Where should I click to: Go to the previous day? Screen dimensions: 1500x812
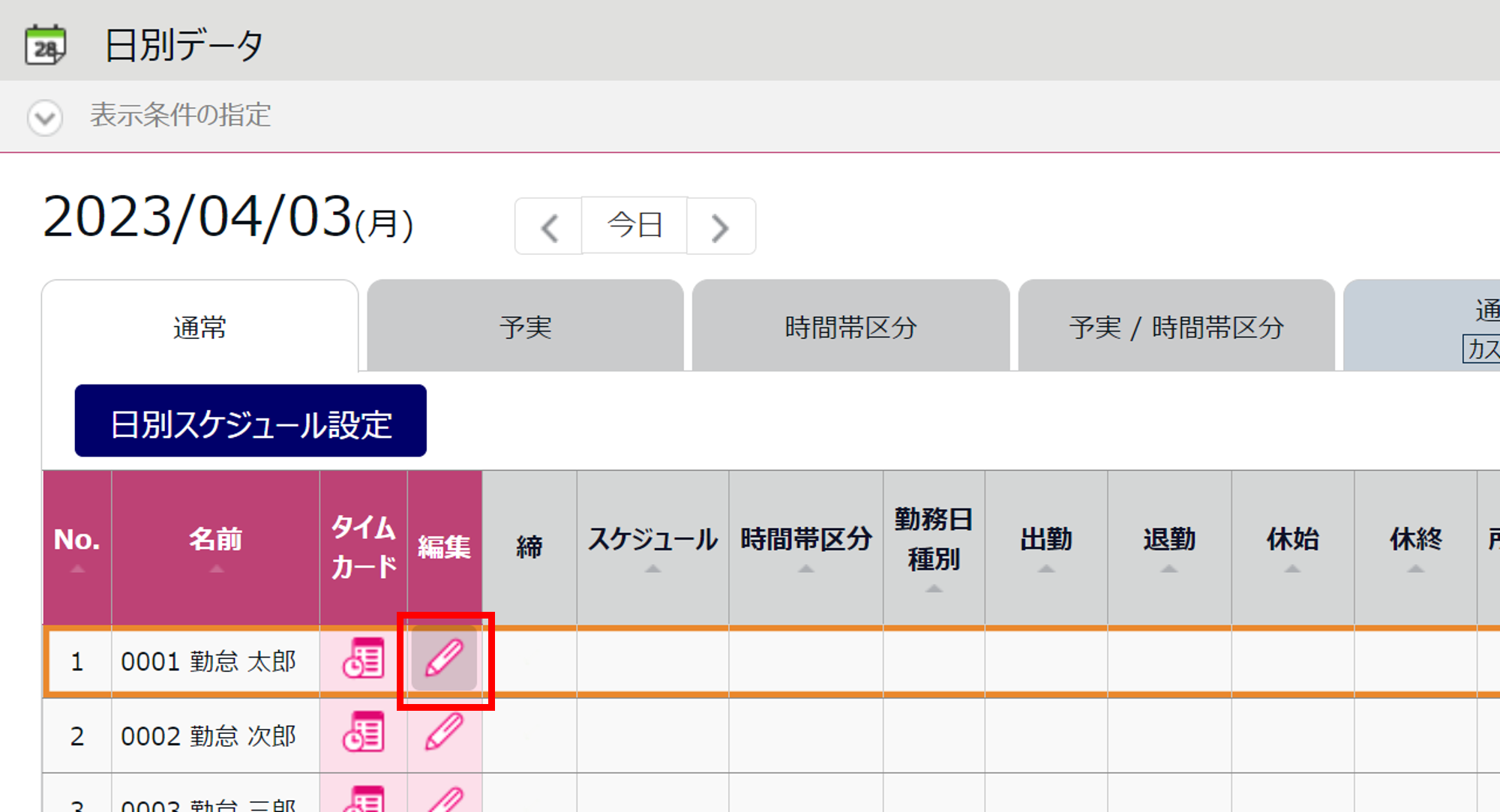click(549, 226)
